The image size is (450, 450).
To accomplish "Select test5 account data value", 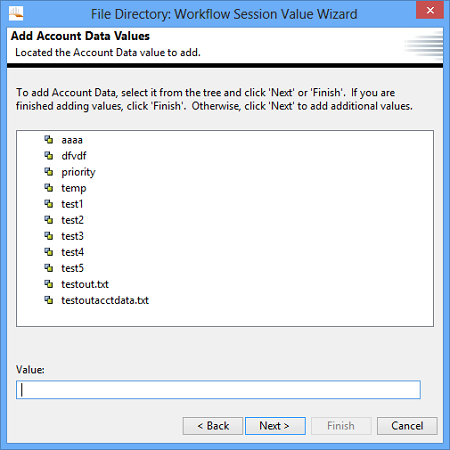I will [72, 268].
